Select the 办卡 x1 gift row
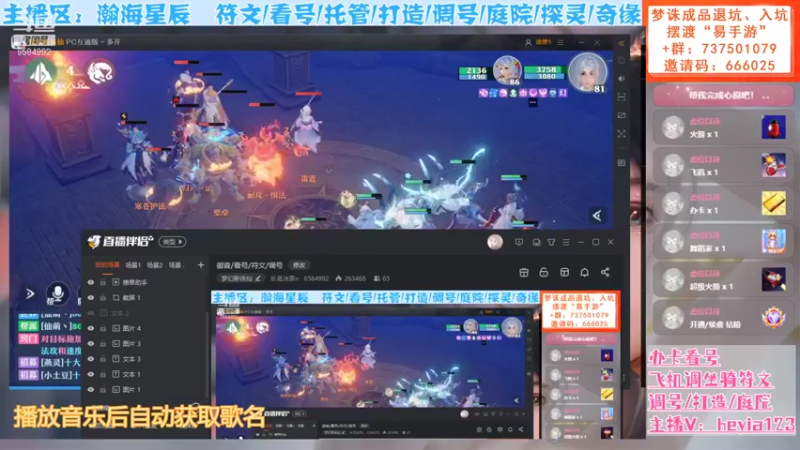The height and width of the screenshot is (450, 800). [x=723, y=204]
